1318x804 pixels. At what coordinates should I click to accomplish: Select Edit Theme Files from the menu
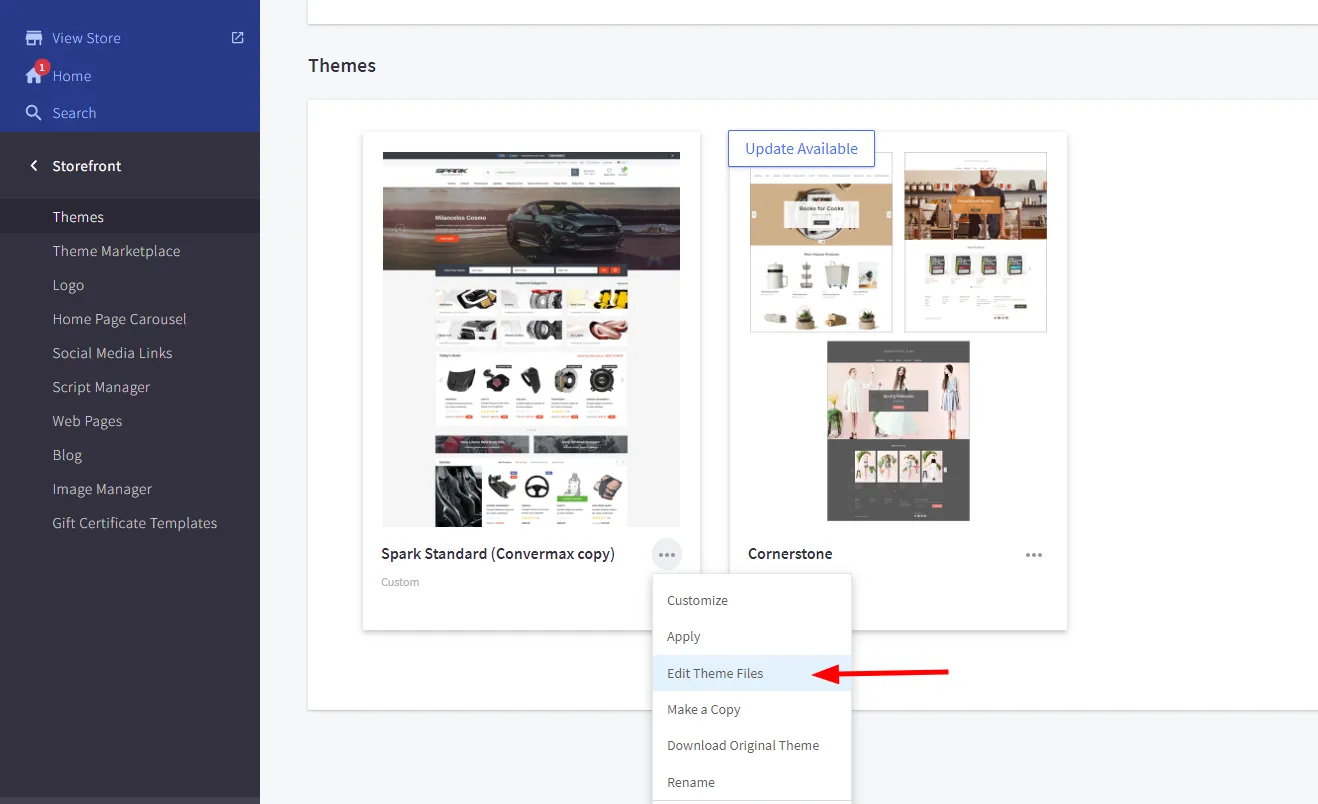(715, 673)
